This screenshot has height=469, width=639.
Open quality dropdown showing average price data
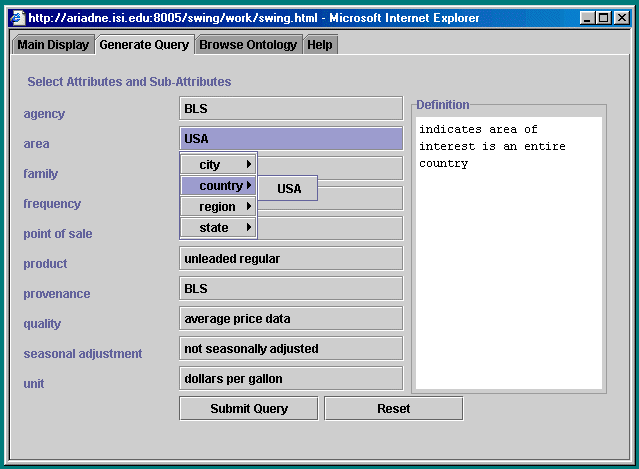(290, 319)
